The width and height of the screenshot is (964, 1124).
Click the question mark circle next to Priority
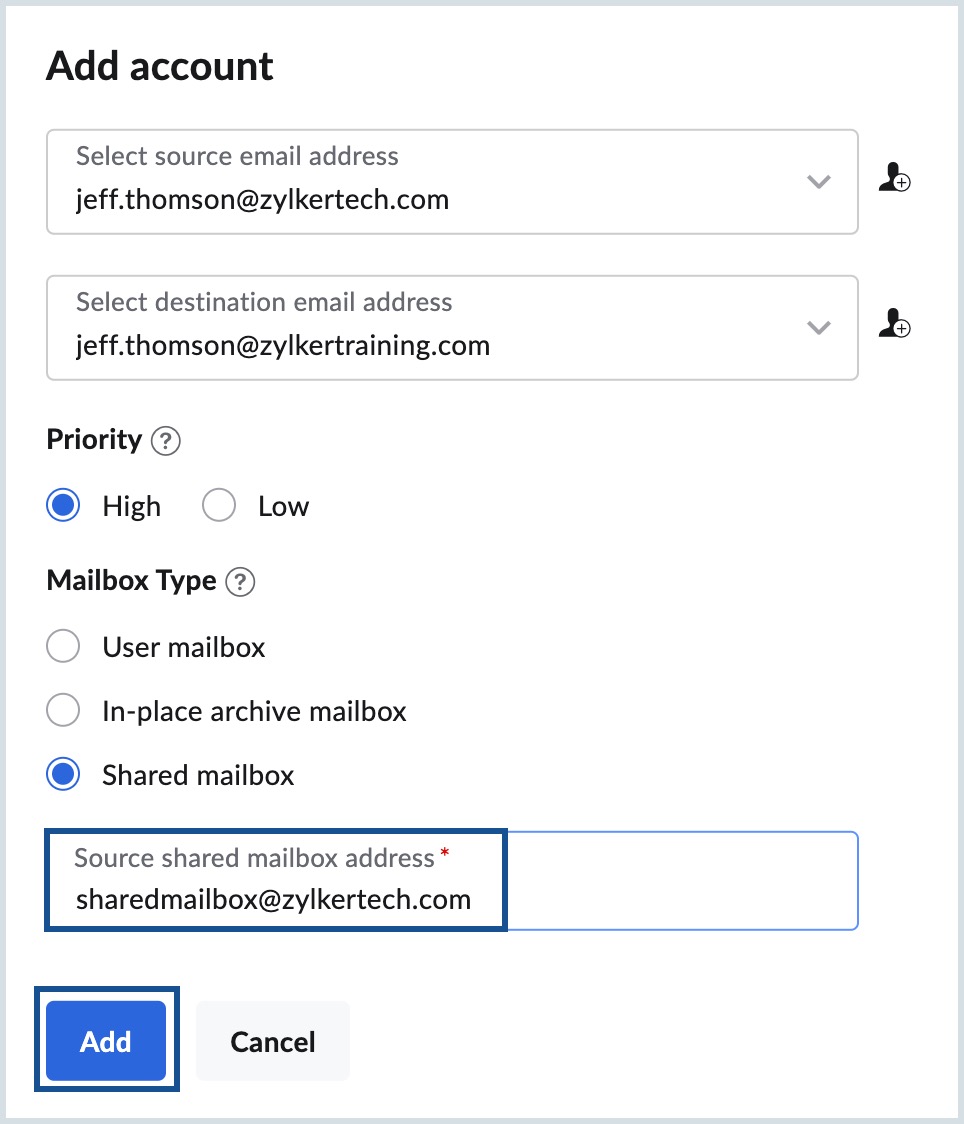click(166, 441)
